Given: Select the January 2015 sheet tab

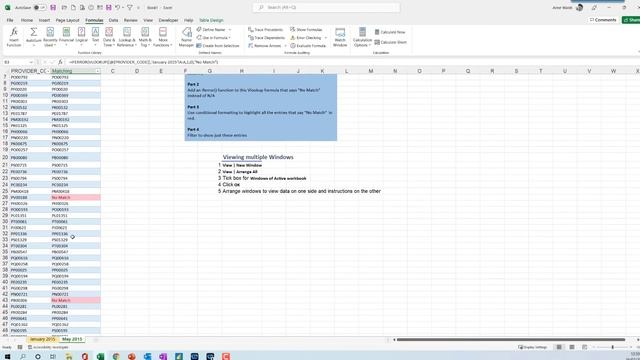Looking at the screenshot, I should [42, 339].
